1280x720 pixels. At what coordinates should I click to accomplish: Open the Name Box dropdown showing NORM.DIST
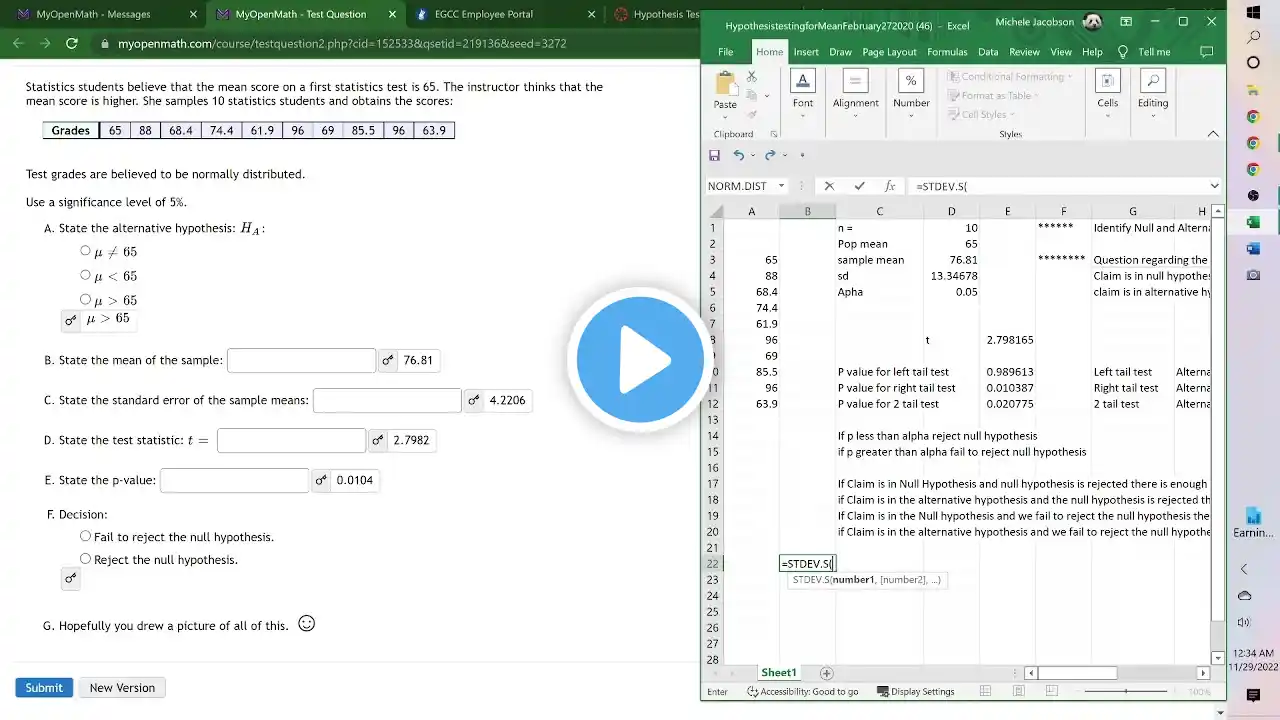coord(781,186)
